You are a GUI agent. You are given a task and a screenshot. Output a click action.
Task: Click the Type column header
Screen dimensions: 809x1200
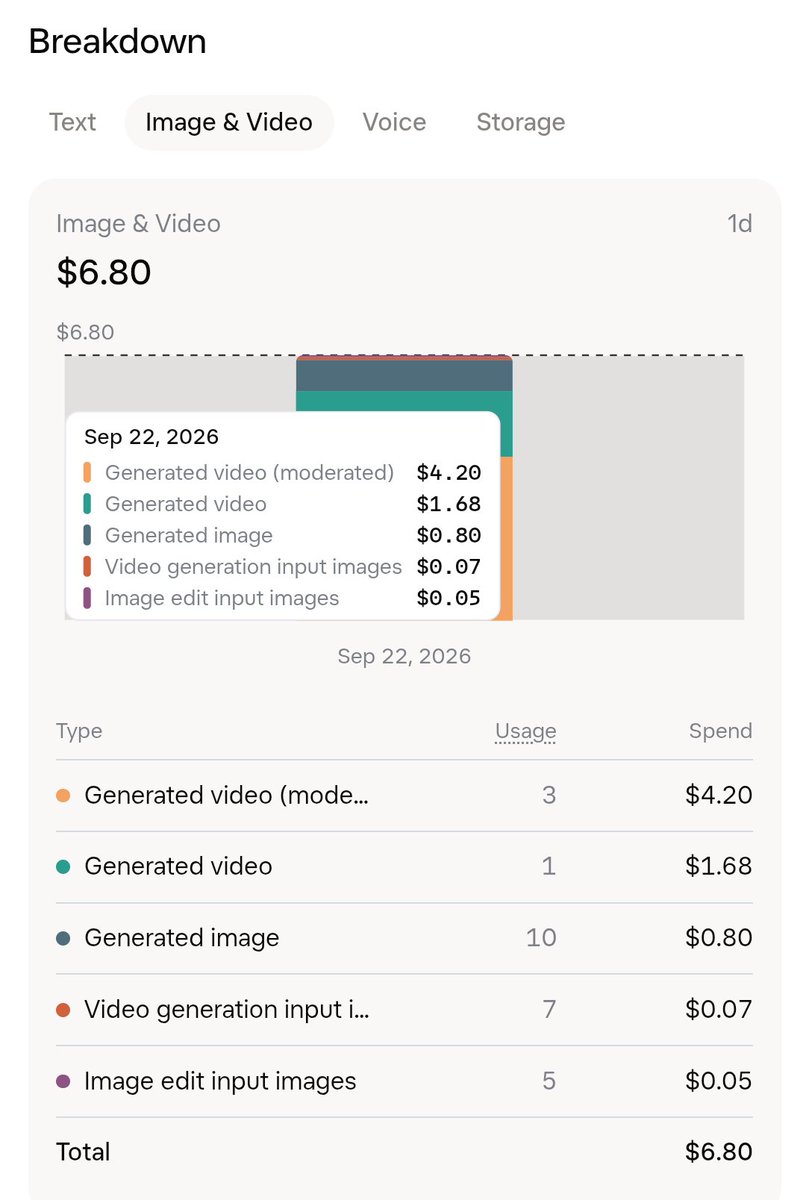click(79, 731)
